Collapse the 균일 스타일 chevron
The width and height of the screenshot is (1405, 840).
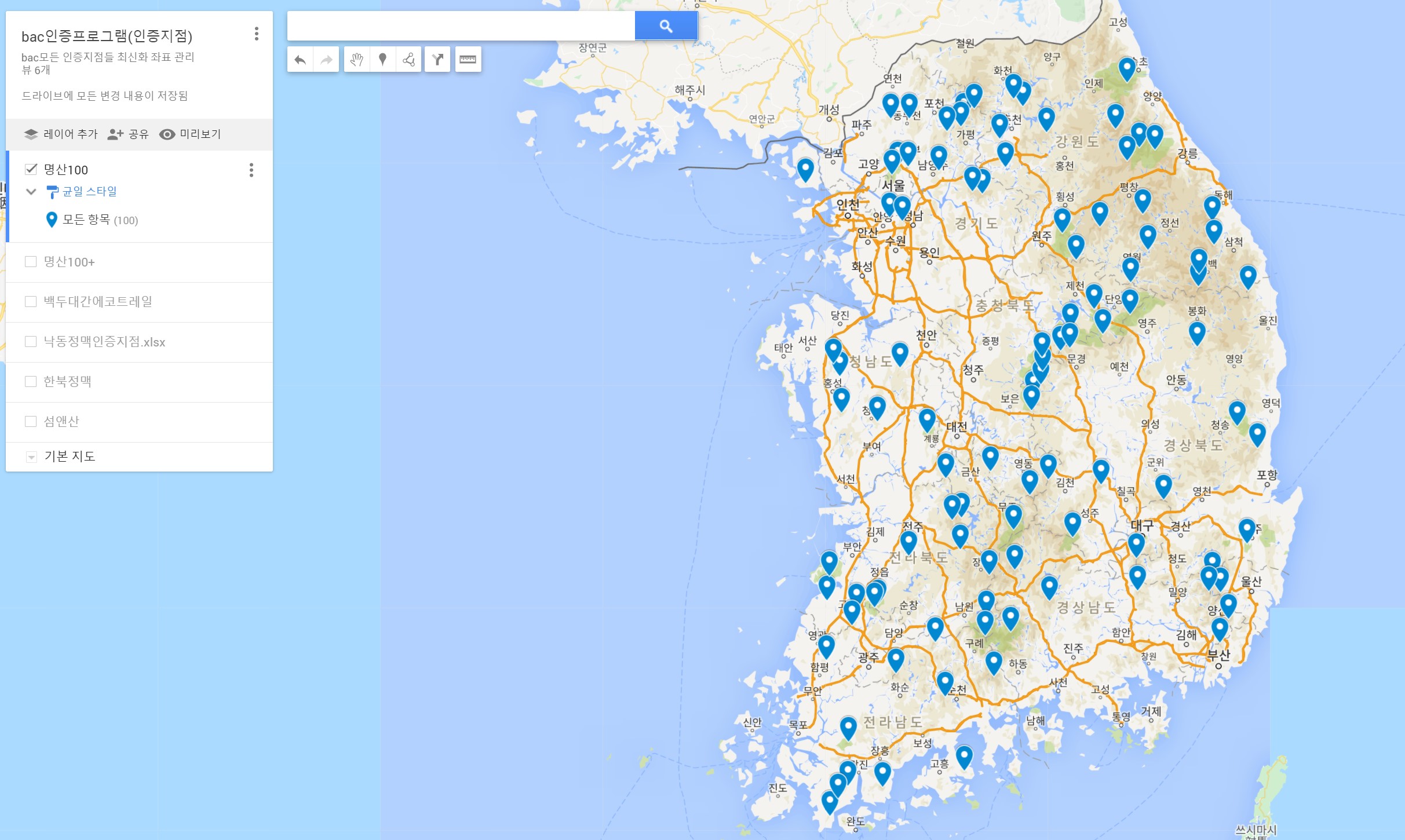point(31,191)
